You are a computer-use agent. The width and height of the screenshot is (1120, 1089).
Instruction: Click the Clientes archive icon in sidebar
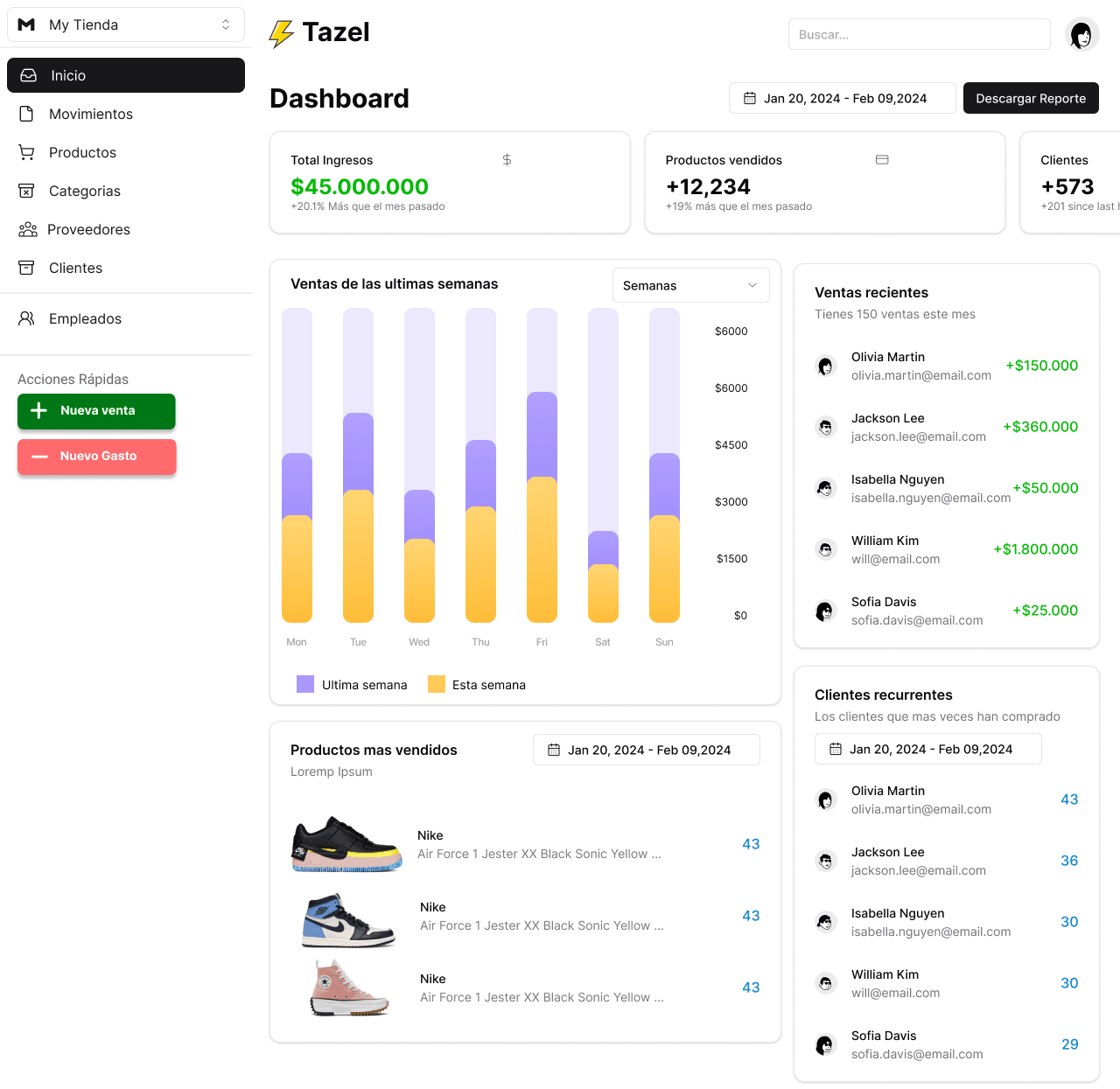27,268
